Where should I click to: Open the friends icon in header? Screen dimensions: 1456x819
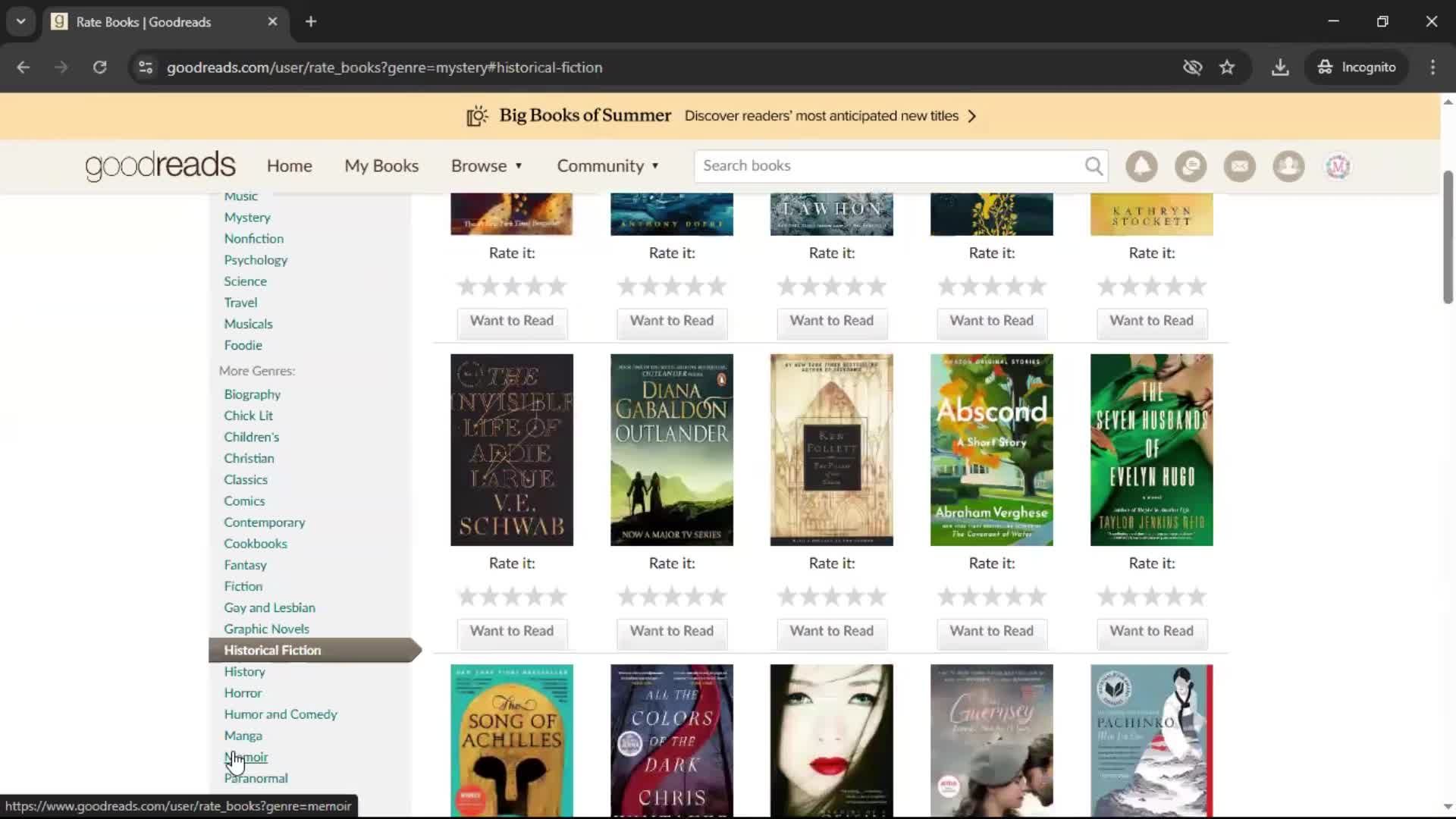point(1288,166)
